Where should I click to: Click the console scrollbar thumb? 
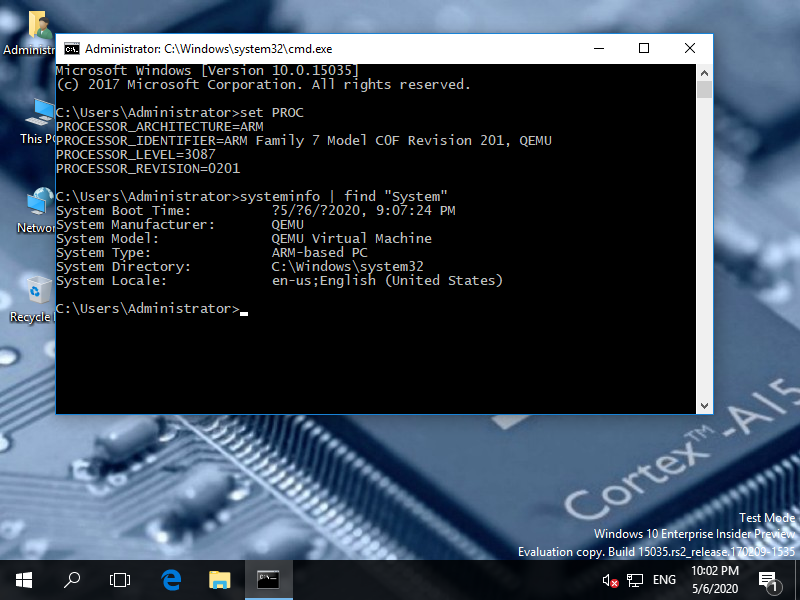(x=704, y=90)
